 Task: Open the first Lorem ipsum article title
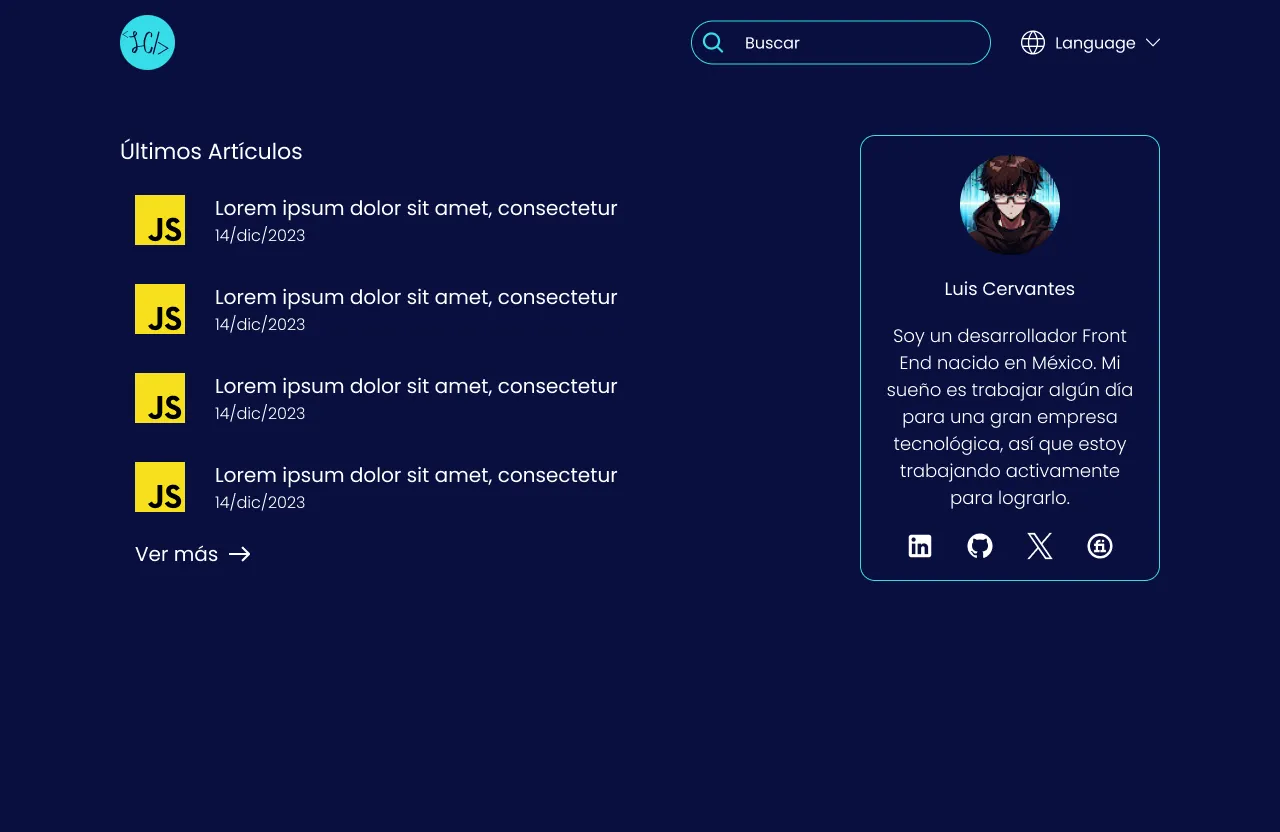(416, 208)
